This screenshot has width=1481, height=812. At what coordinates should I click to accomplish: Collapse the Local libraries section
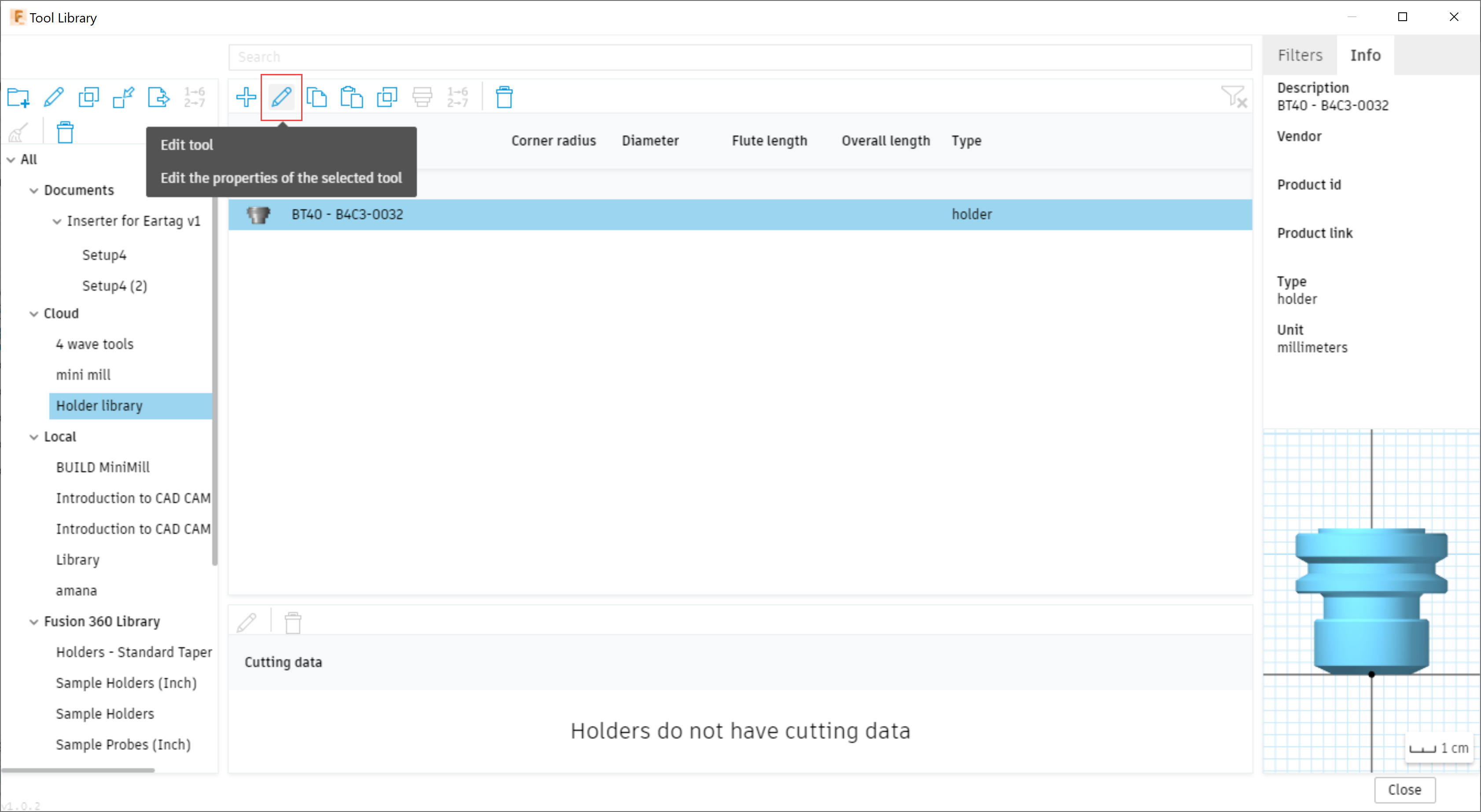34,437
